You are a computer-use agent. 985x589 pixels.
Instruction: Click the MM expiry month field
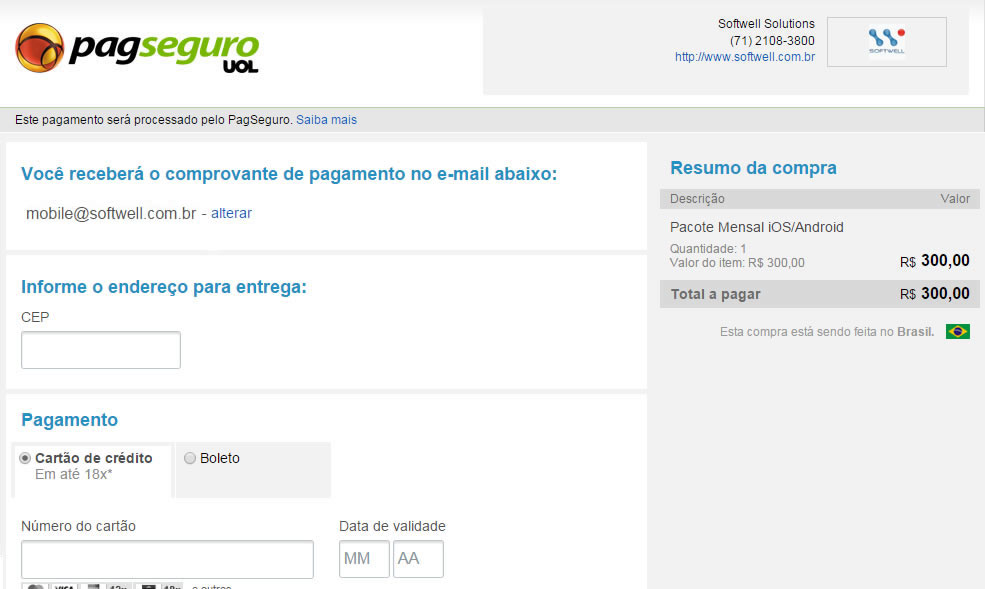[x=364, y=559]
